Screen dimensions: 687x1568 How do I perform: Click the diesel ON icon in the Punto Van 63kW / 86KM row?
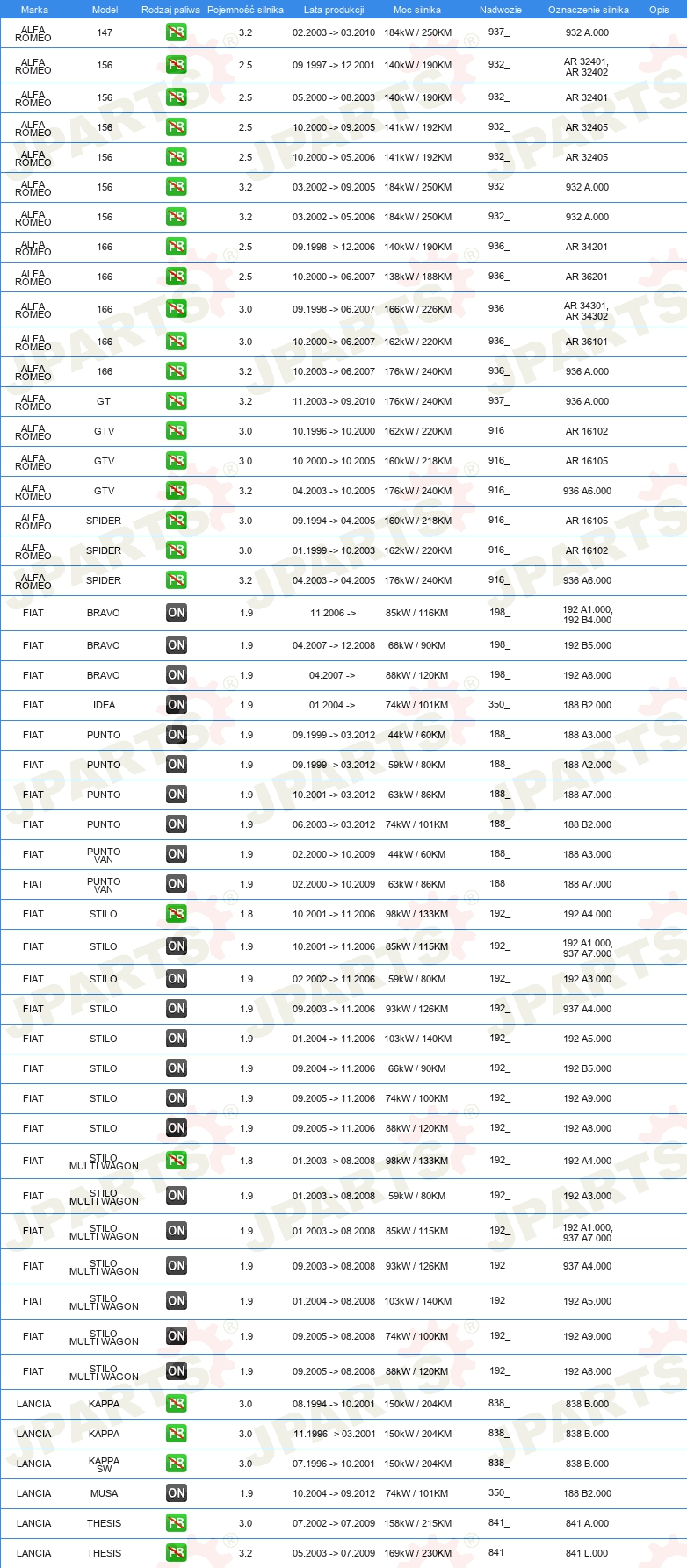177,884
